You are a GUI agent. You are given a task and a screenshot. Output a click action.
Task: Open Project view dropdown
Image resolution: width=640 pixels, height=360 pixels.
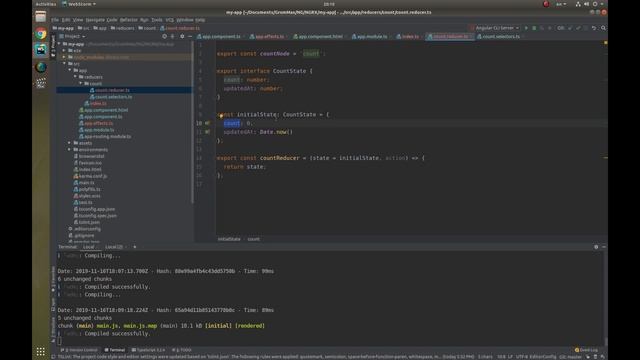[x=73, y=36]
